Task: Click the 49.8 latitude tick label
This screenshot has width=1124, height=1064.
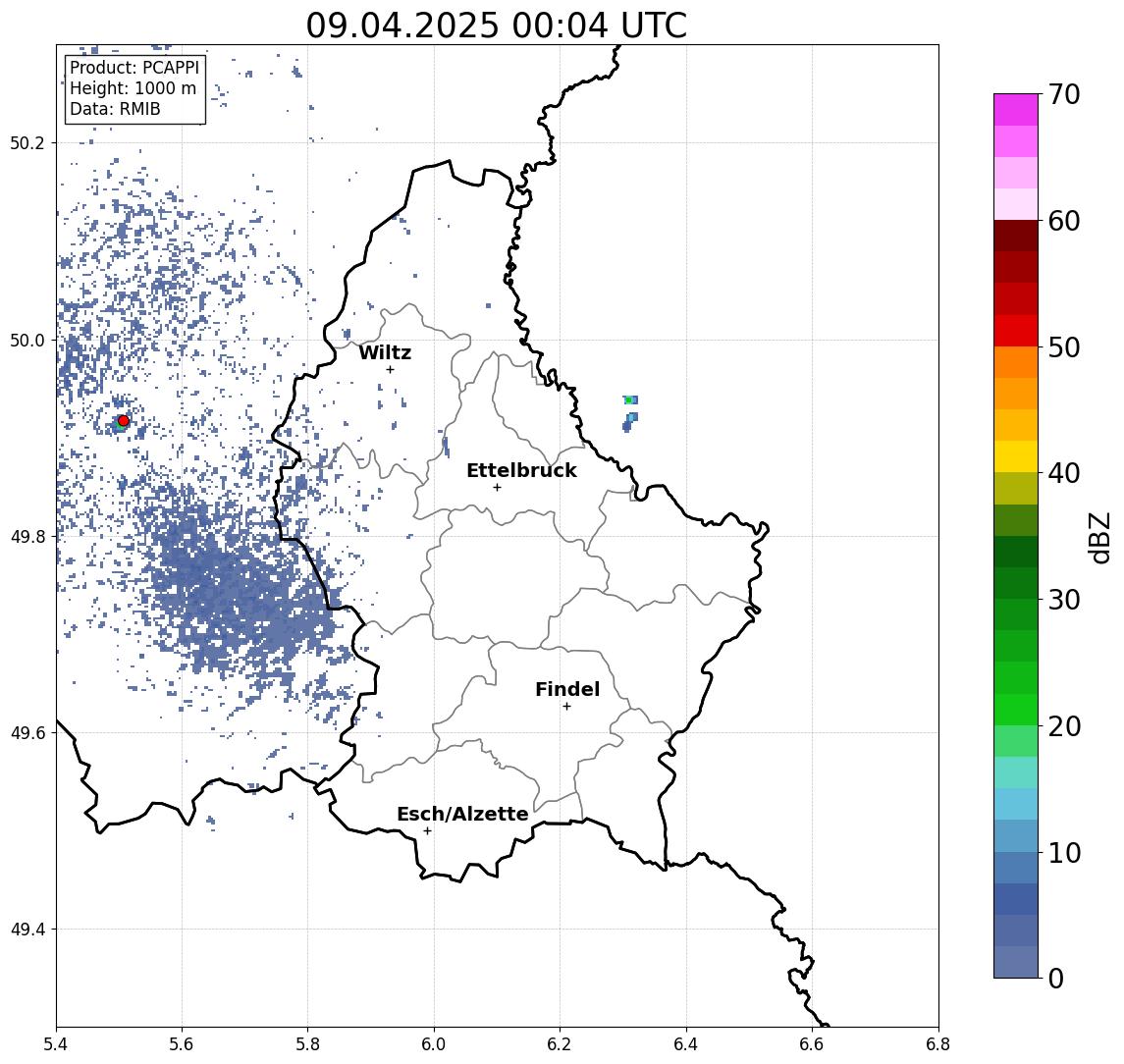Action: (27, 536)
